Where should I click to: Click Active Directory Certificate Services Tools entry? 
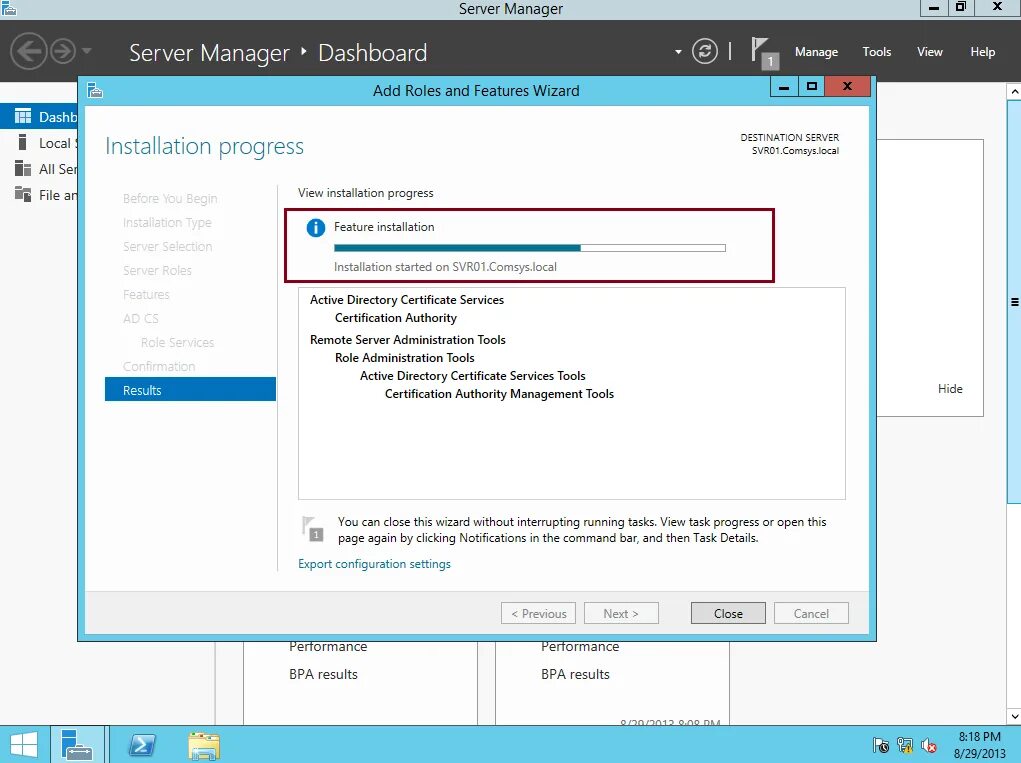coord(473,376)
